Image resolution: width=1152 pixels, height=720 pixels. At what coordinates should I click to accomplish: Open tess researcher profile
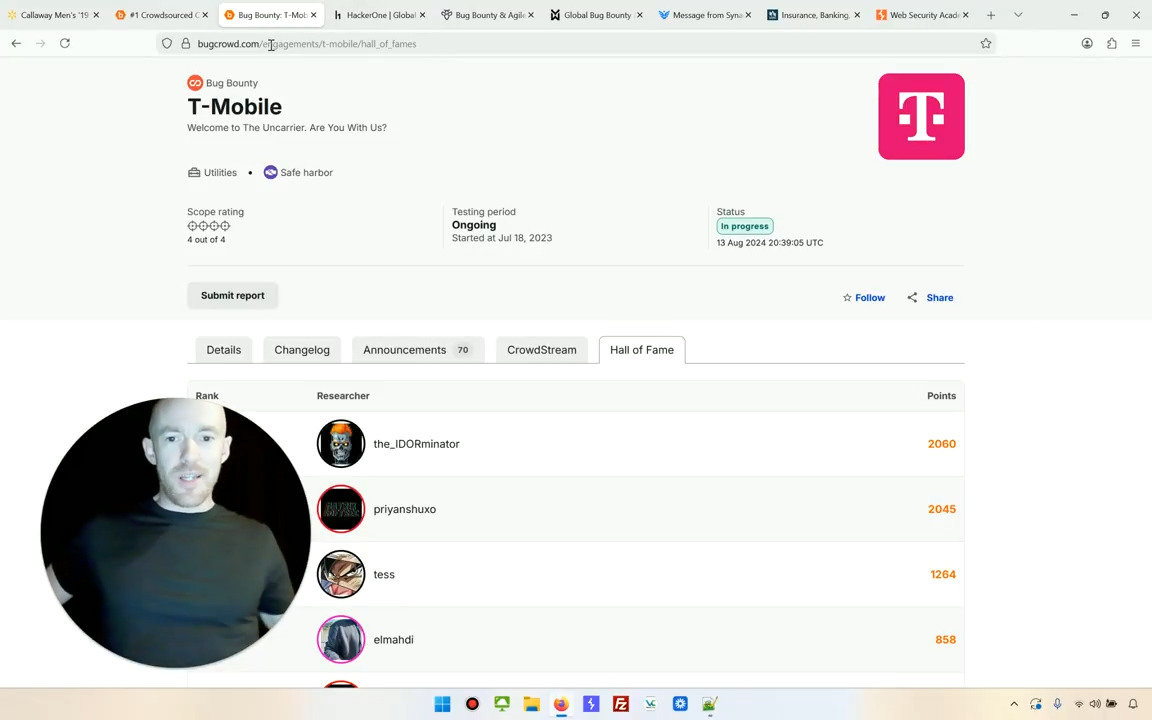pos(384,575)
